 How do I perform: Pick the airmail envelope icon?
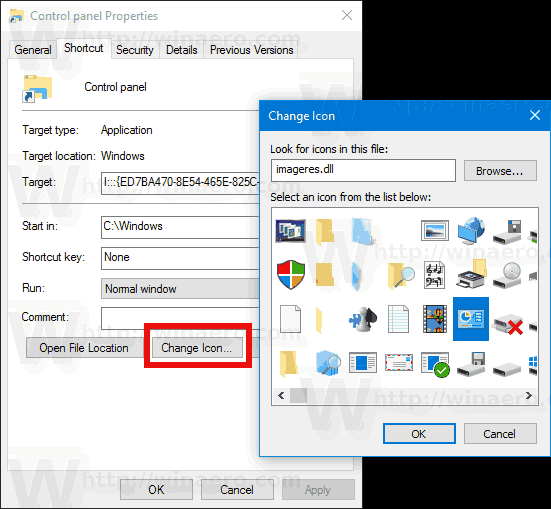(399, 362)
